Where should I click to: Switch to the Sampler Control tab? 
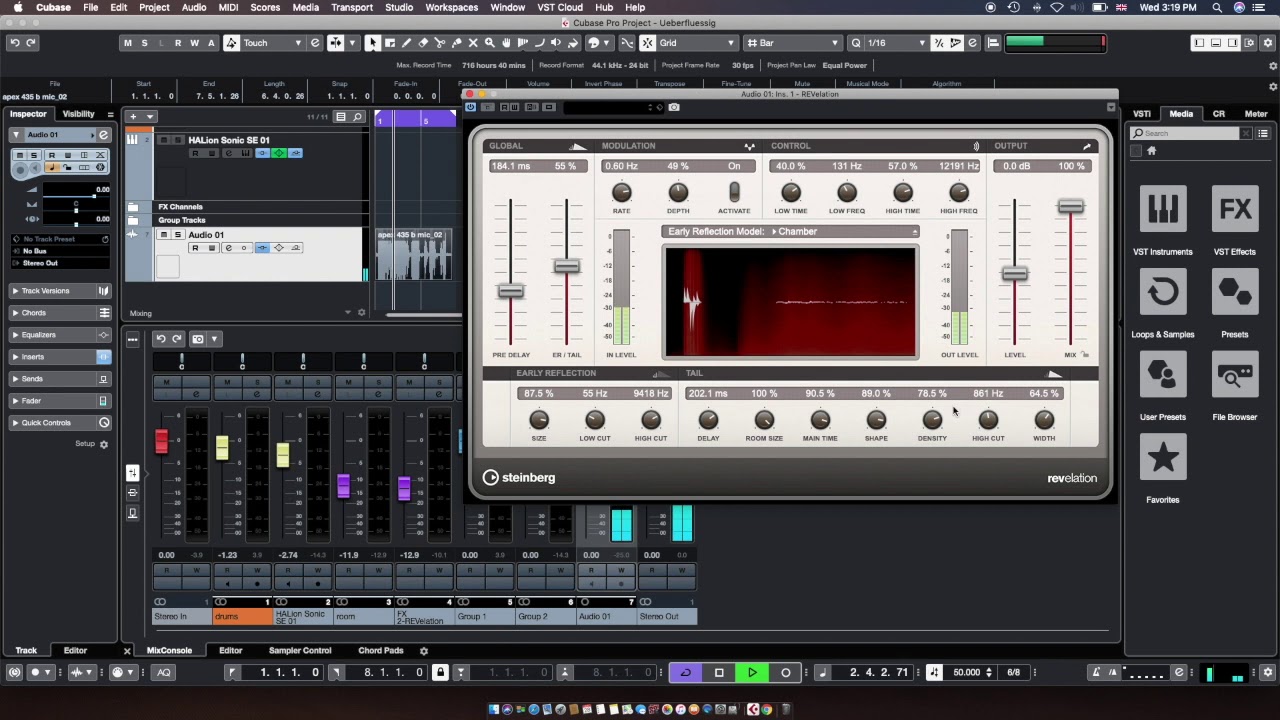(300, 651)
